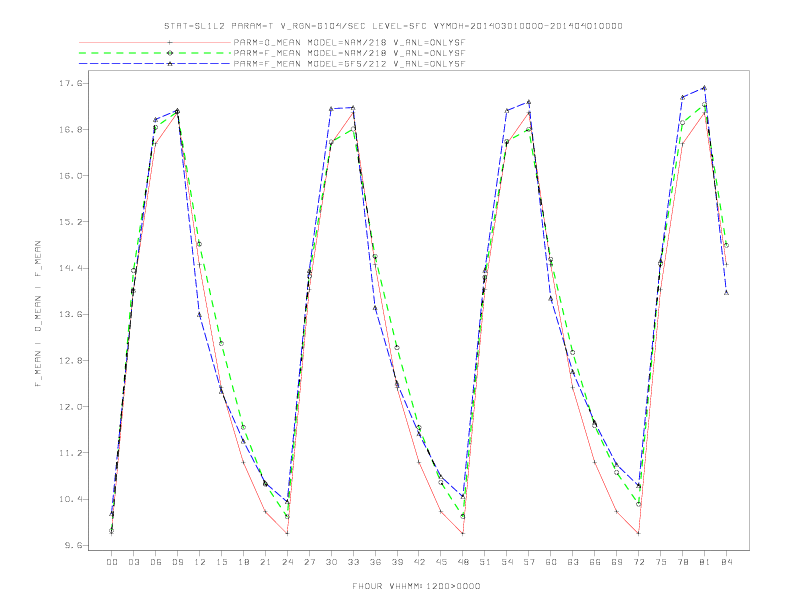The width and height of the screenshot is (792, 612).
Task: Select the green F_MEAN NAM/218 legend label
Action: pos(349,53)
